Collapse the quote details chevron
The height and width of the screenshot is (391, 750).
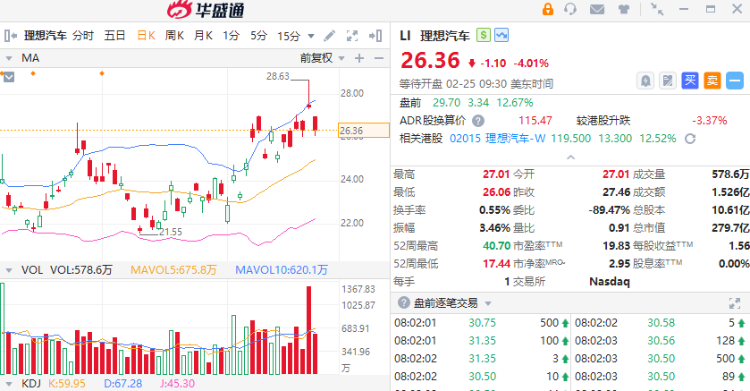(x=570, y=157)
